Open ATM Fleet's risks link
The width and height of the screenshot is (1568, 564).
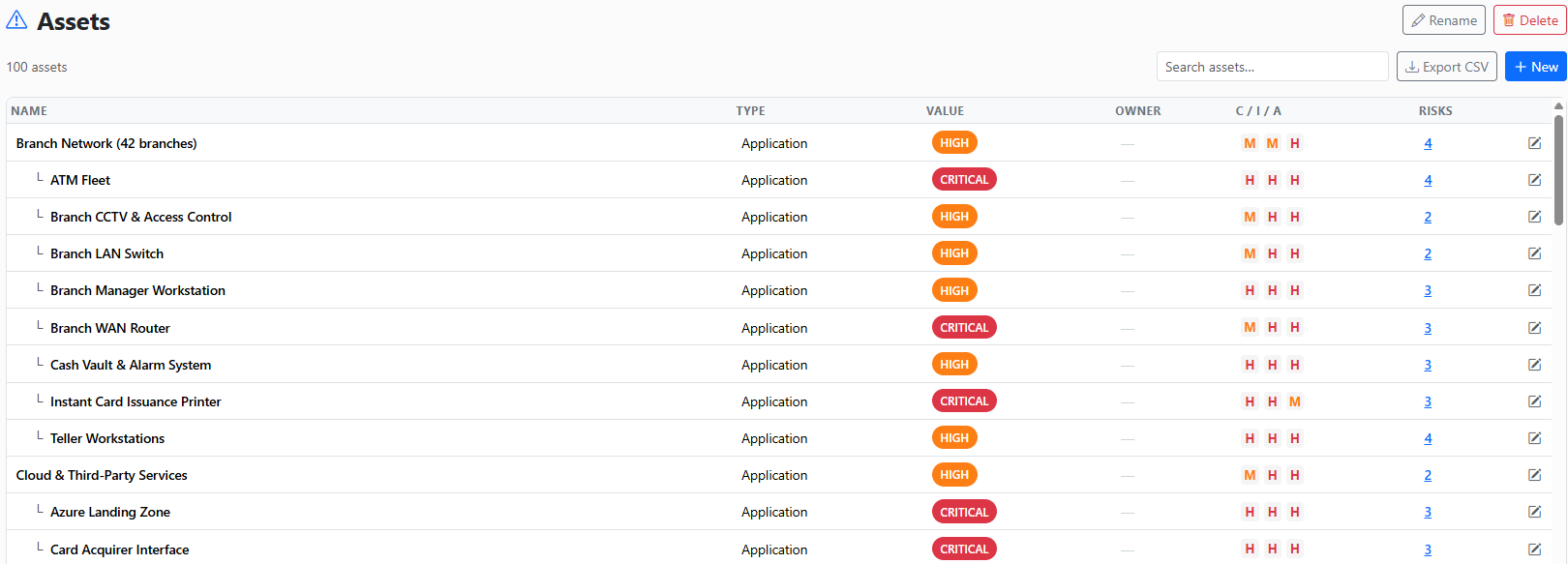tap(1428, 180)
